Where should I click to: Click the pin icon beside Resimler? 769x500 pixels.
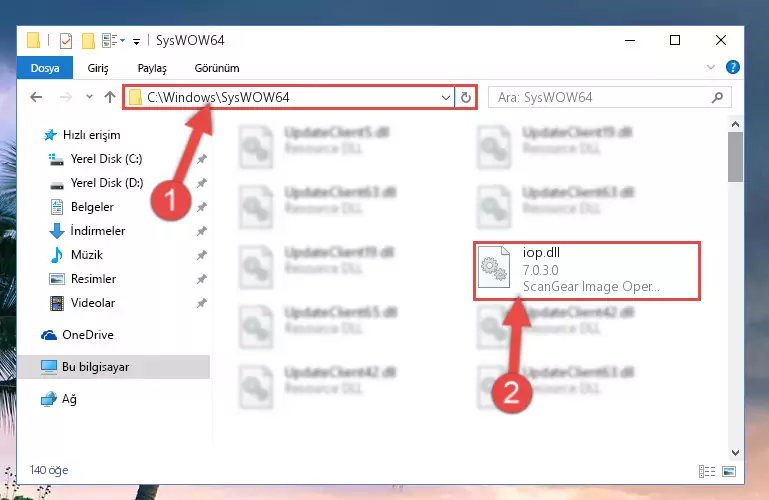(x=202, y=279)
